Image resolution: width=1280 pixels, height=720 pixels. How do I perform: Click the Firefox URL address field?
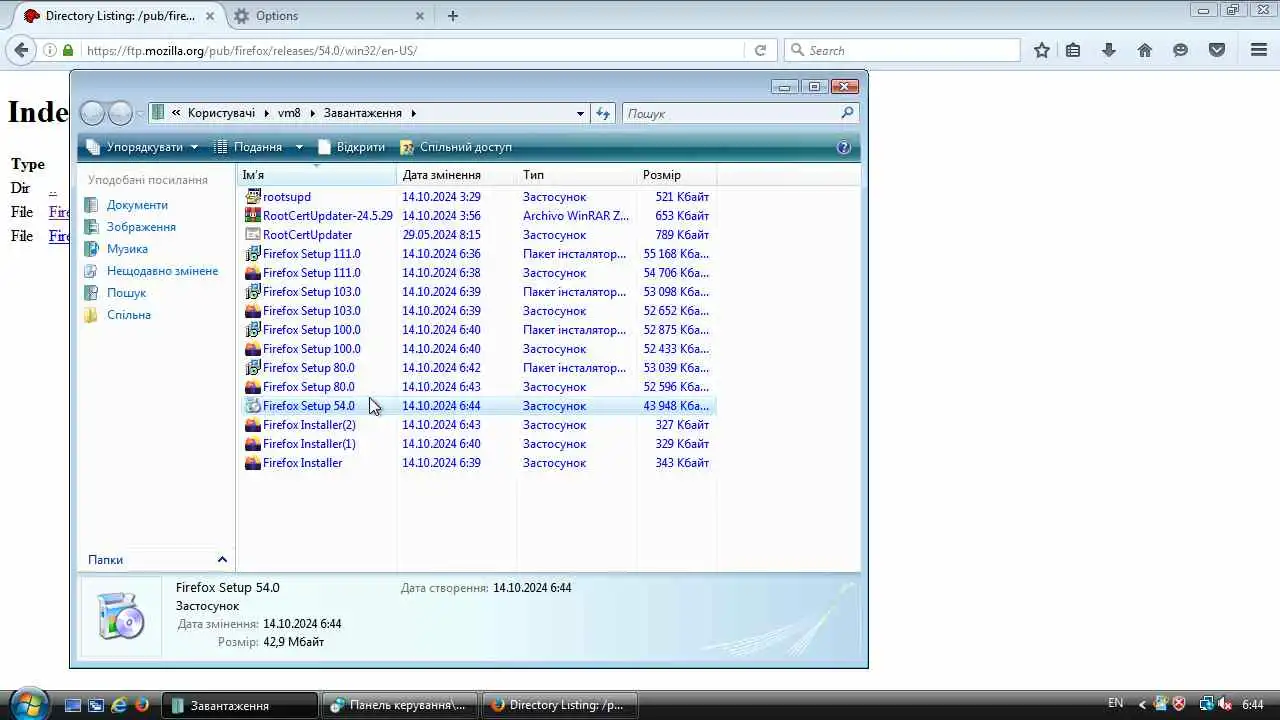pos(412,50)
